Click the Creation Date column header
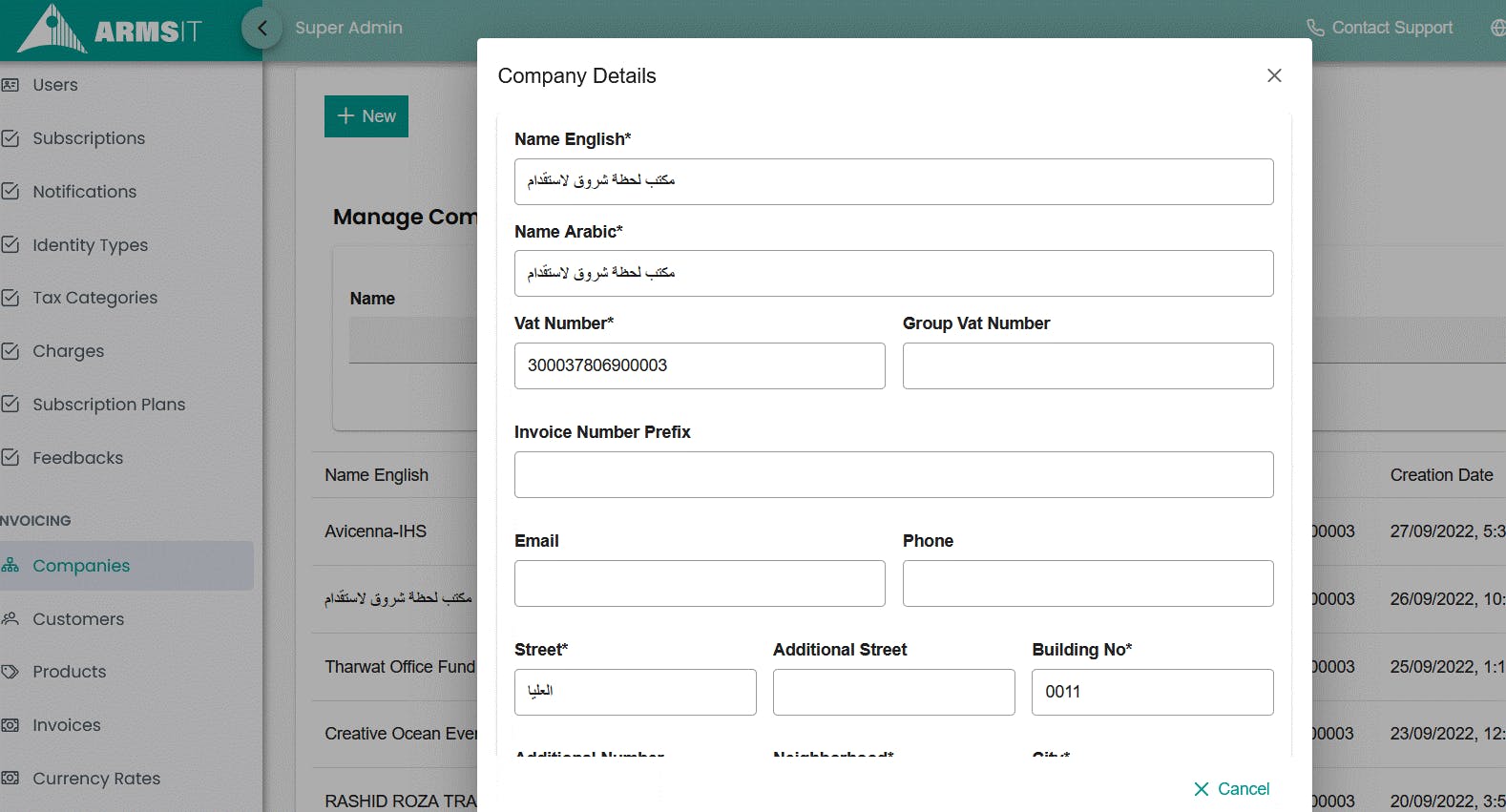 click(1441, 475)
